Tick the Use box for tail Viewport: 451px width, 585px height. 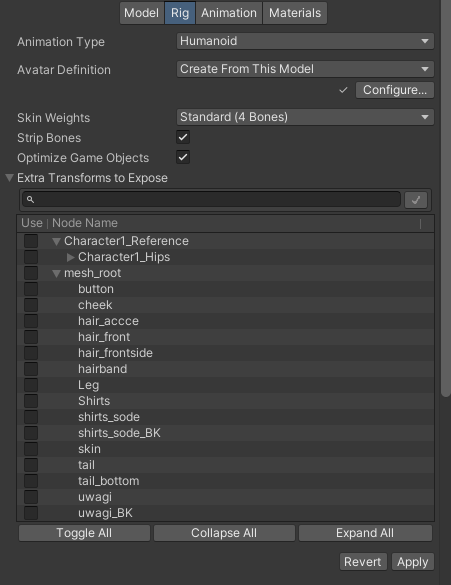(x=31, y=465)
